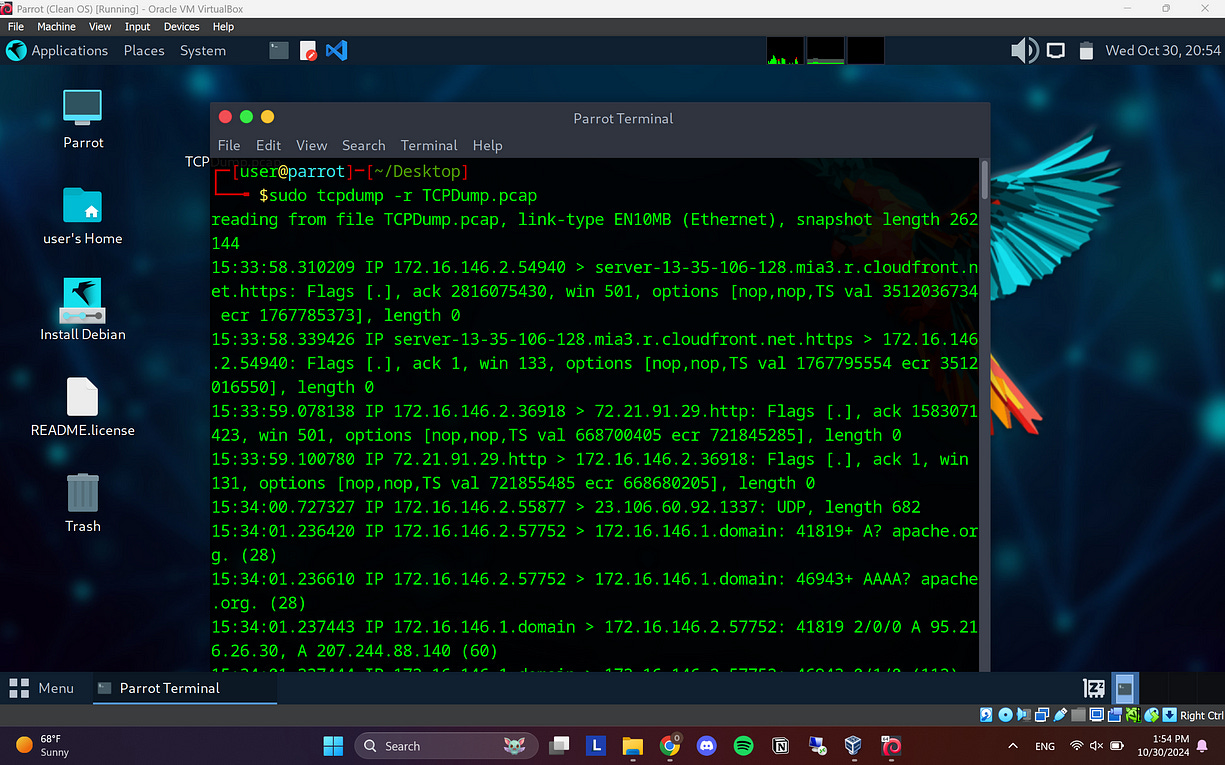Expand hidden icons in the Windows system tray

point(1013,746)
